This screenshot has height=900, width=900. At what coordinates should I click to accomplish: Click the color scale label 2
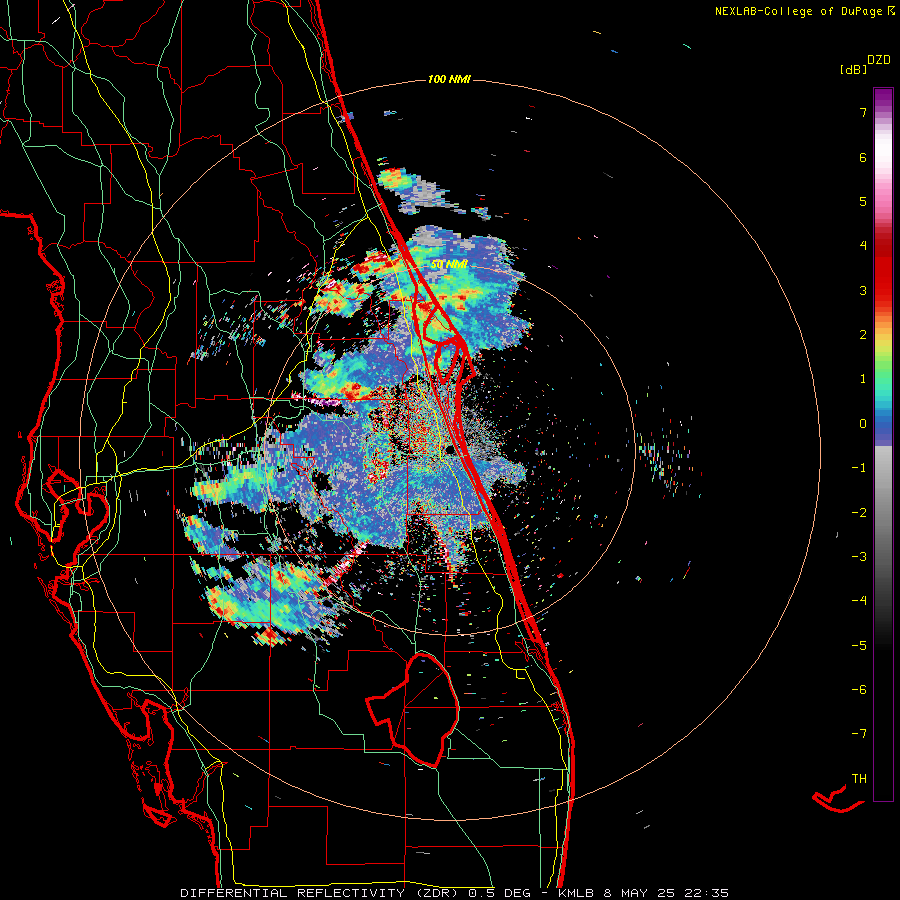(x=863, y=335)
